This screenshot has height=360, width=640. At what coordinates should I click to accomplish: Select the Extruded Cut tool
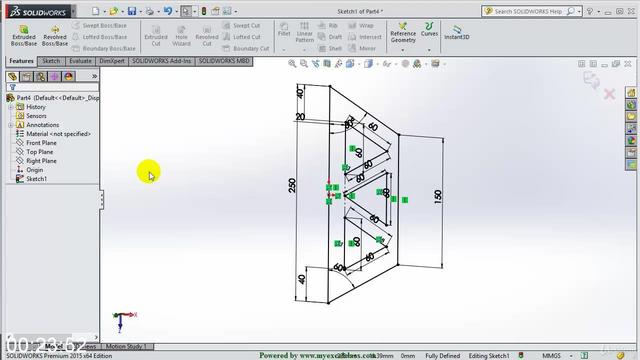(x=156, y=35)
